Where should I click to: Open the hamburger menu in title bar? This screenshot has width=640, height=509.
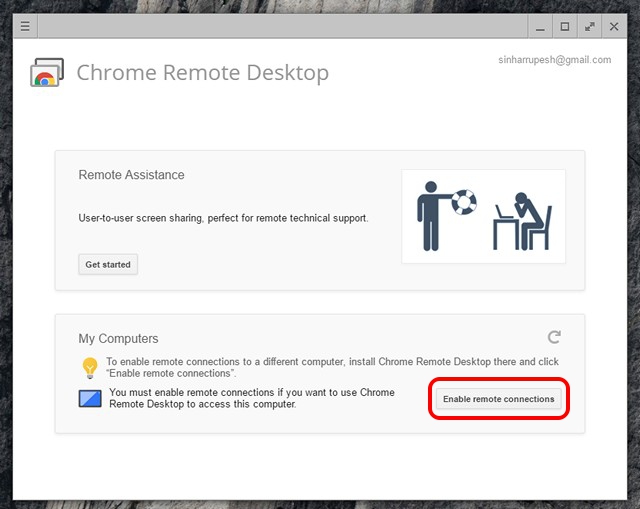pos(25,27)
